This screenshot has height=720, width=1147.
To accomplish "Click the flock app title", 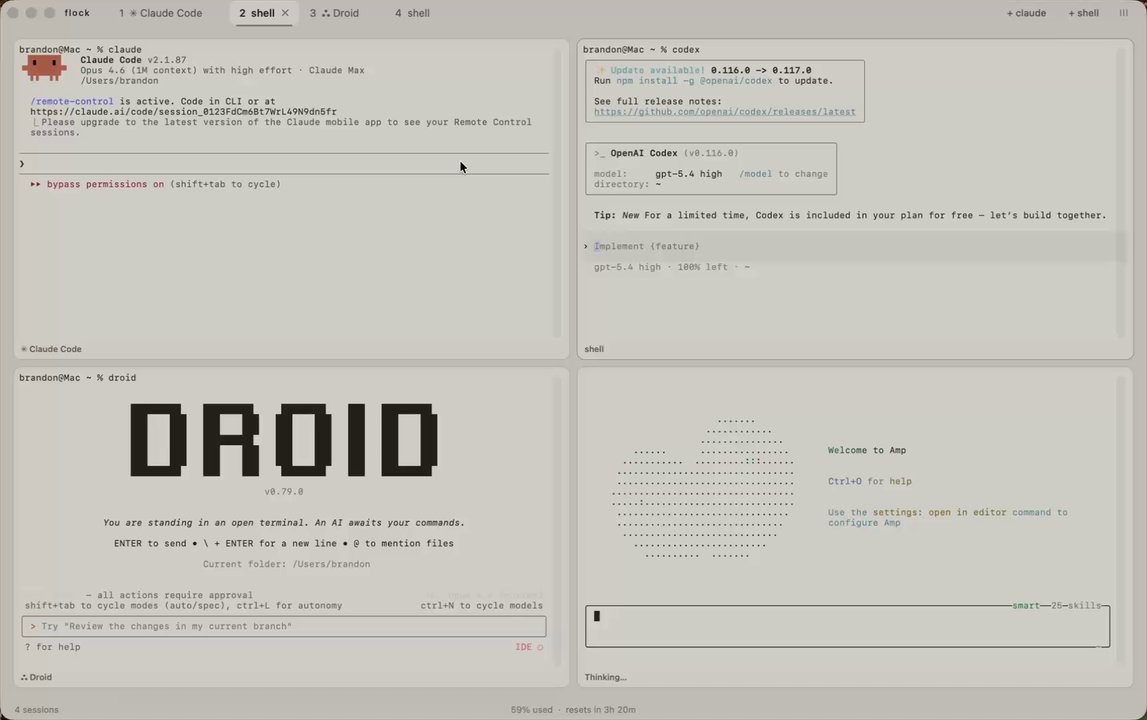I will [77, 13].
